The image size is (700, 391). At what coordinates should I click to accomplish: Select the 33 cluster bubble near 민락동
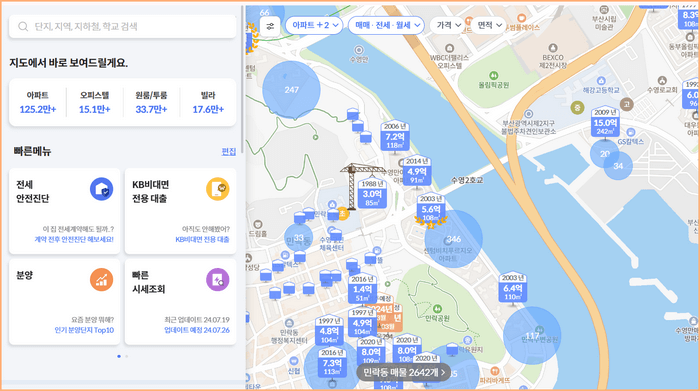tap(299, 237)
